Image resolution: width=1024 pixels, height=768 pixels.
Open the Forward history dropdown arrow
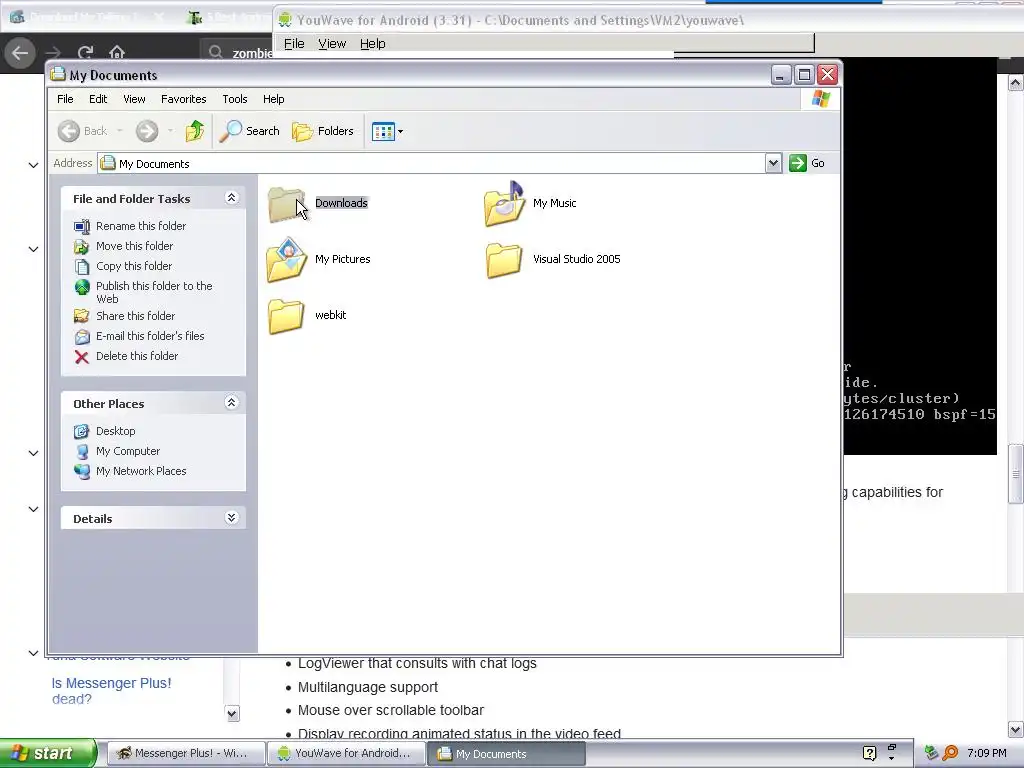point(170,131)
